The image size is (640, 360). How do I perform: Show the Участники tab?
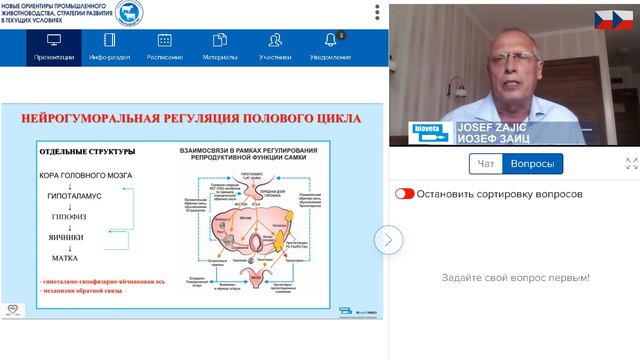(x=275, y=48)
